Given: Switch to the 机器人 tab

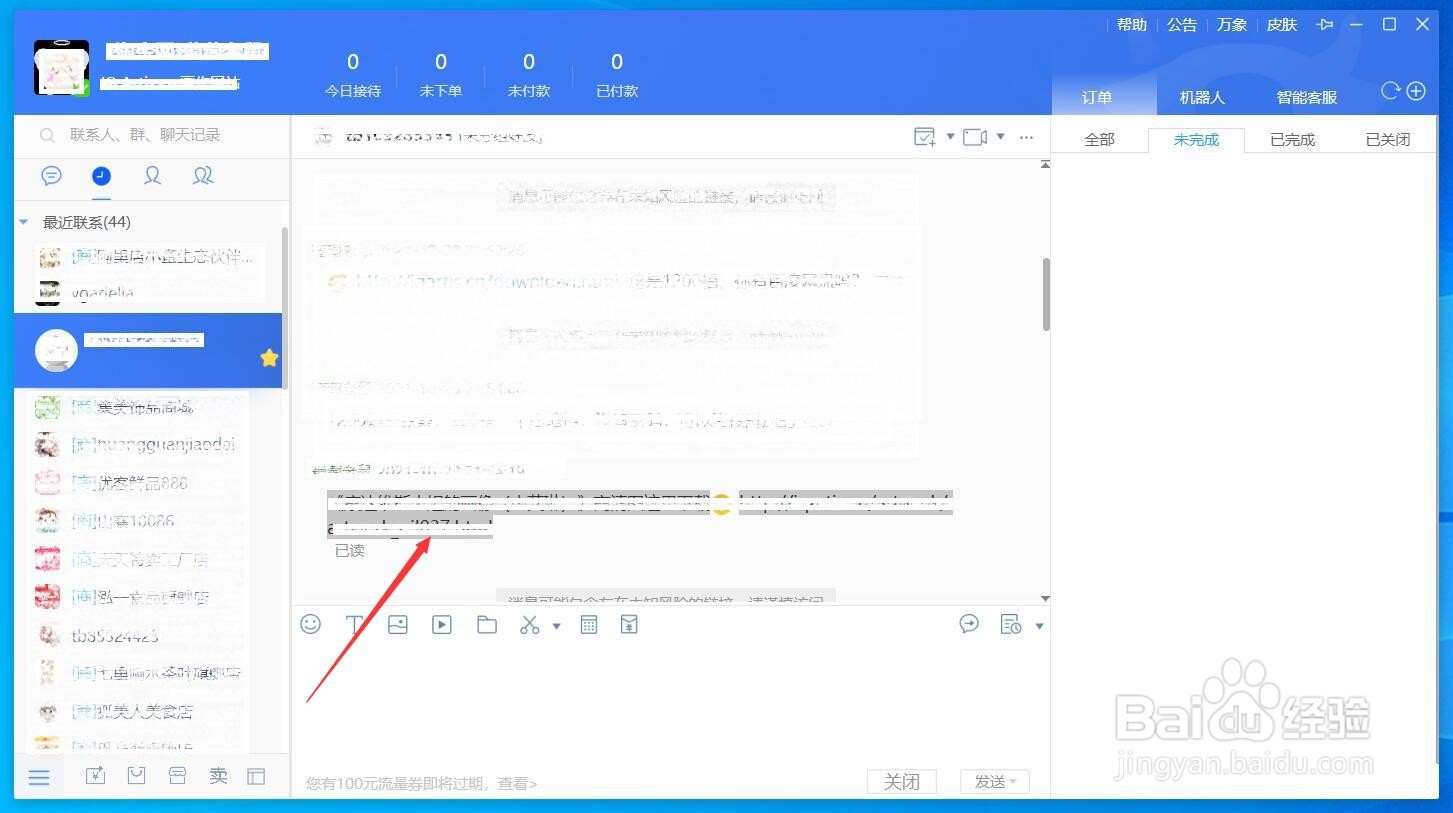Looking at the screenshot, I should (x=1202, y=97).
